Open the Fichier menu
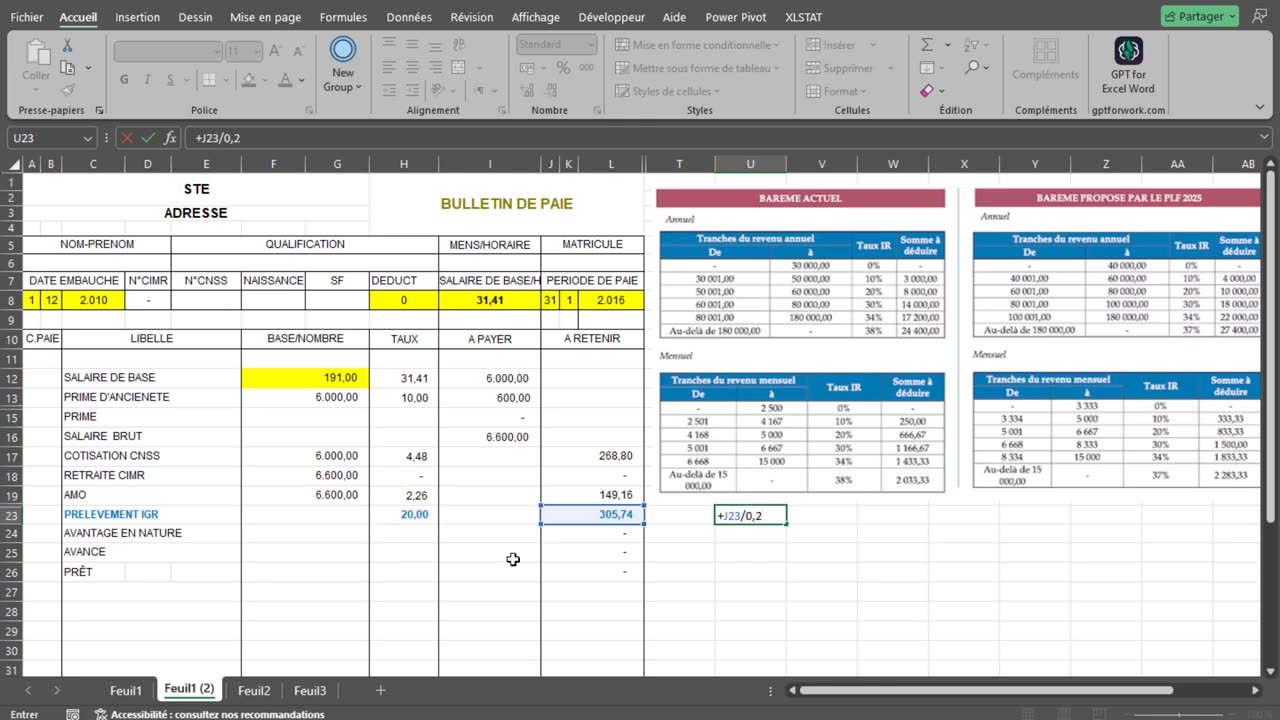This screenshot has width=1280, height=720. (x=27, y=17)
